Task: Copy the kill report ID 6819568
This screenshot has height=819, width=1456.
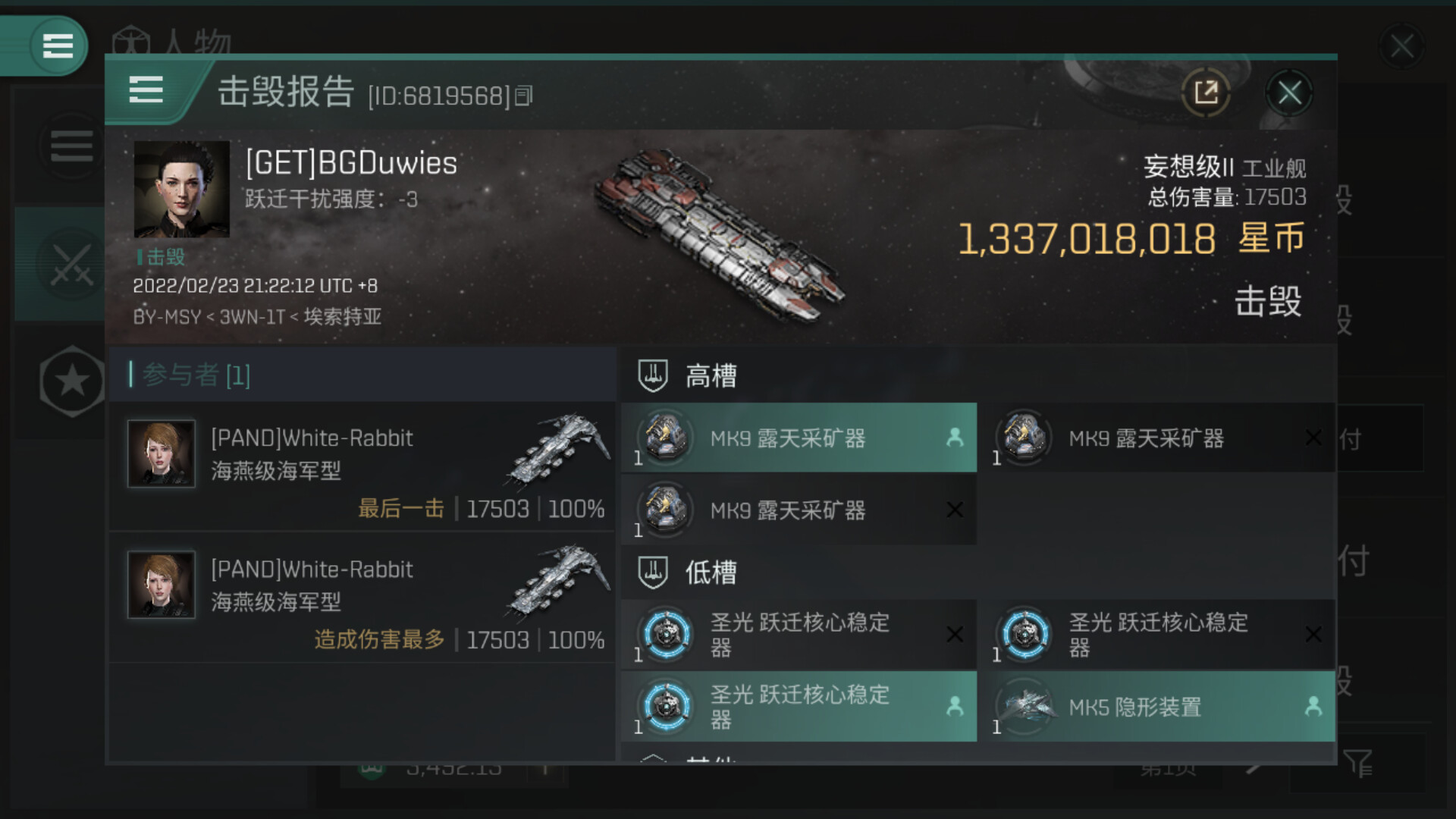Action: click(x=524, y=96)
